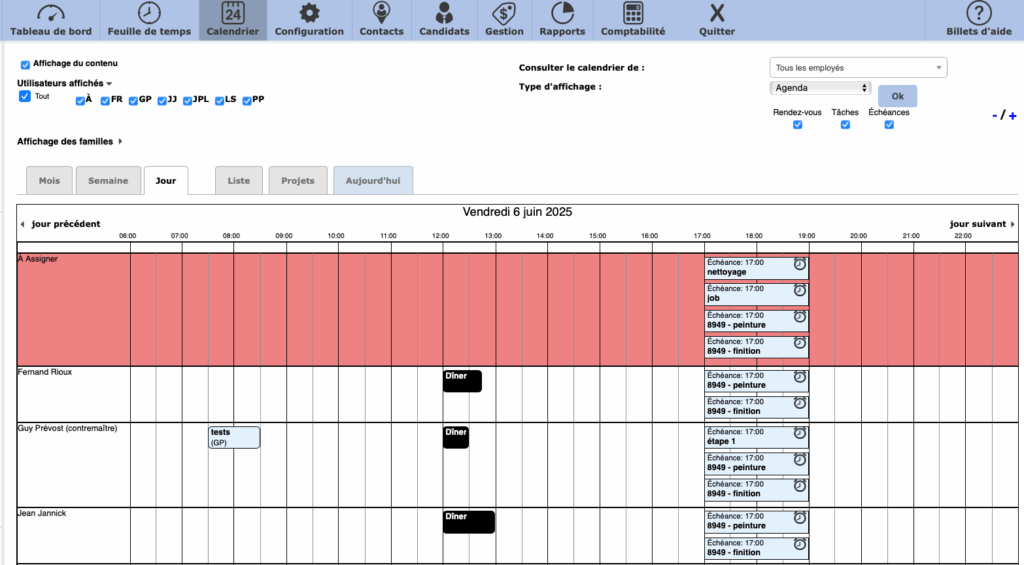This screenshot has width=1024, height=565.
Task: Uncheck the Échéances checkbox
Action: 888,125
